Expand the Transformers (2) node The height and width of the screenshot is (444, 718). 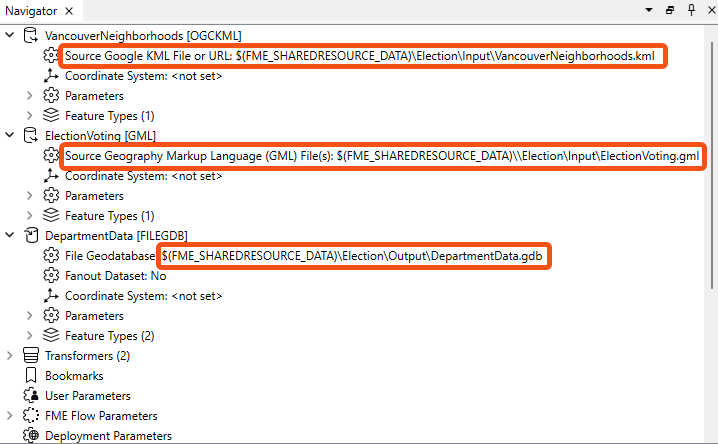coord(10,356)
